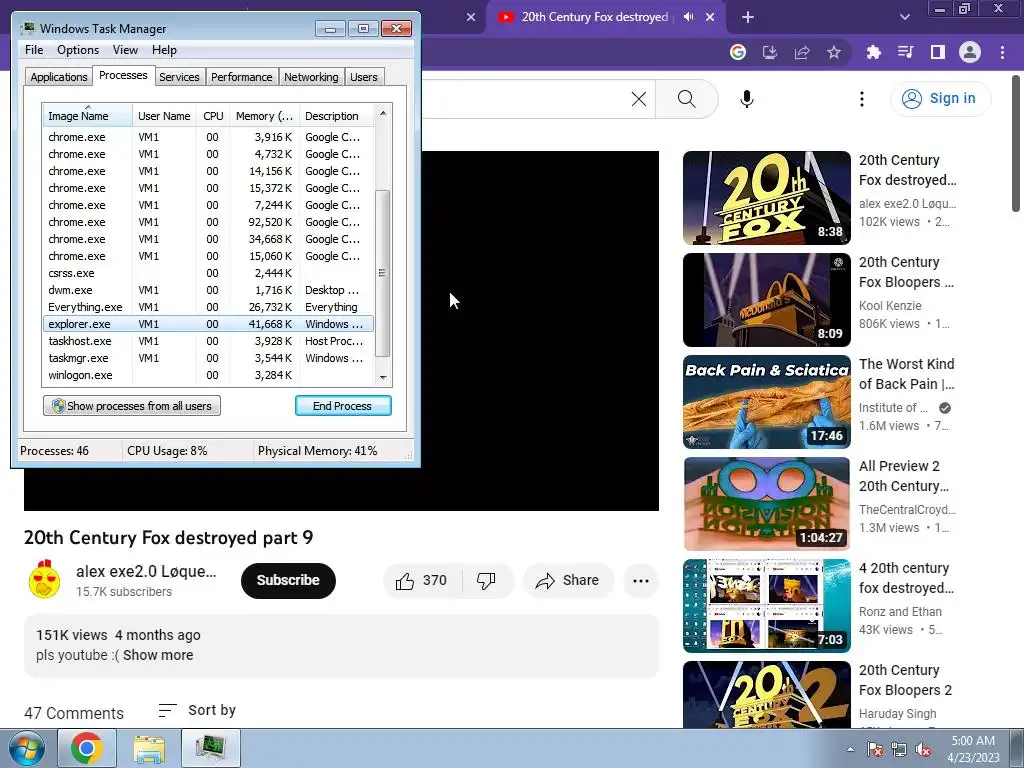
Task: Select the dwm.exe process row
Action: coord(208,290)
